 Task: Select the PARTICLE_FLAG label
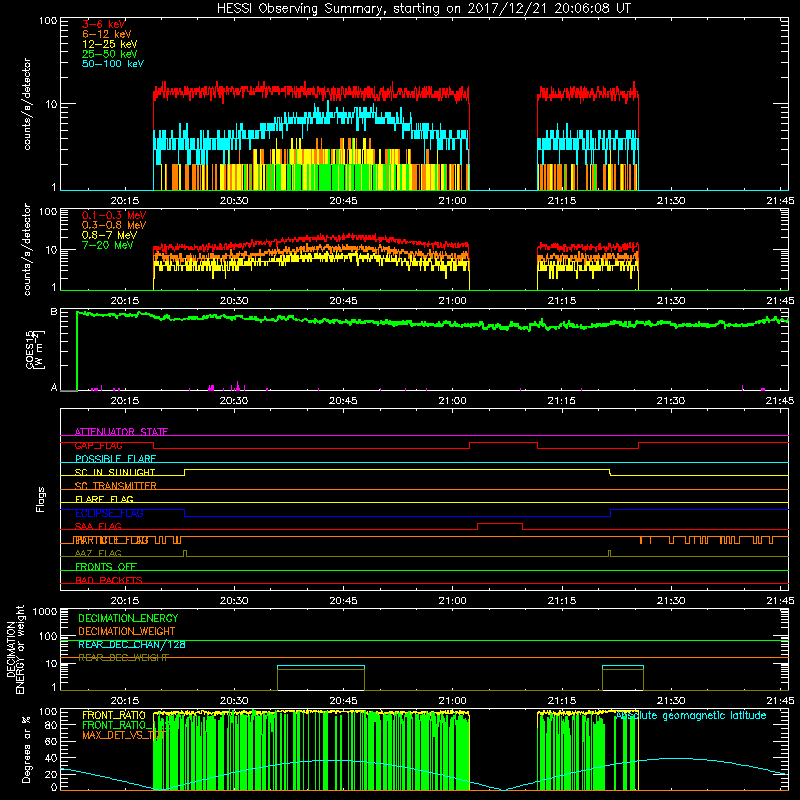(x=111, y=540)
